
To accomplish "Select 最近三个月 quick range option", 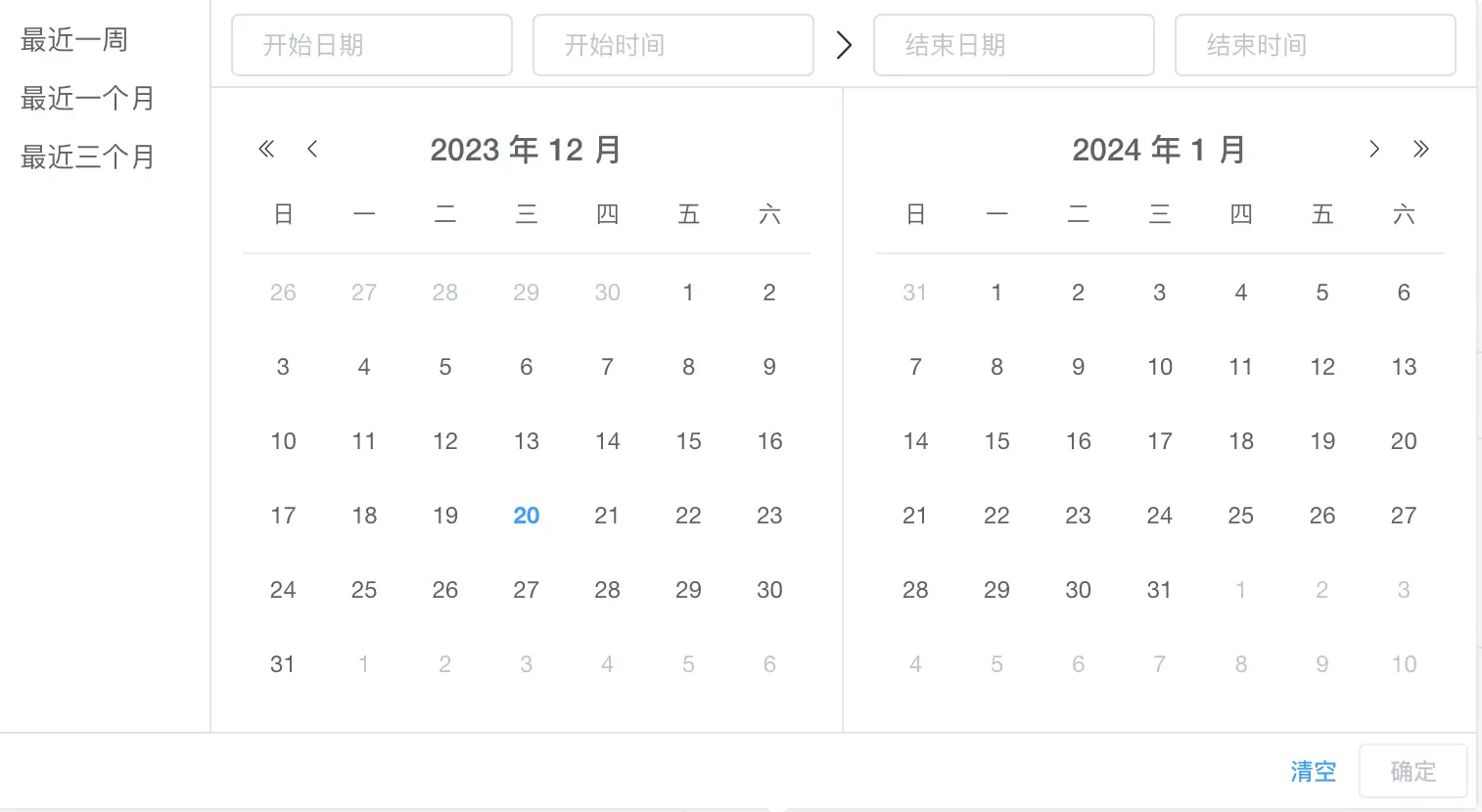I will coord(86,157).
